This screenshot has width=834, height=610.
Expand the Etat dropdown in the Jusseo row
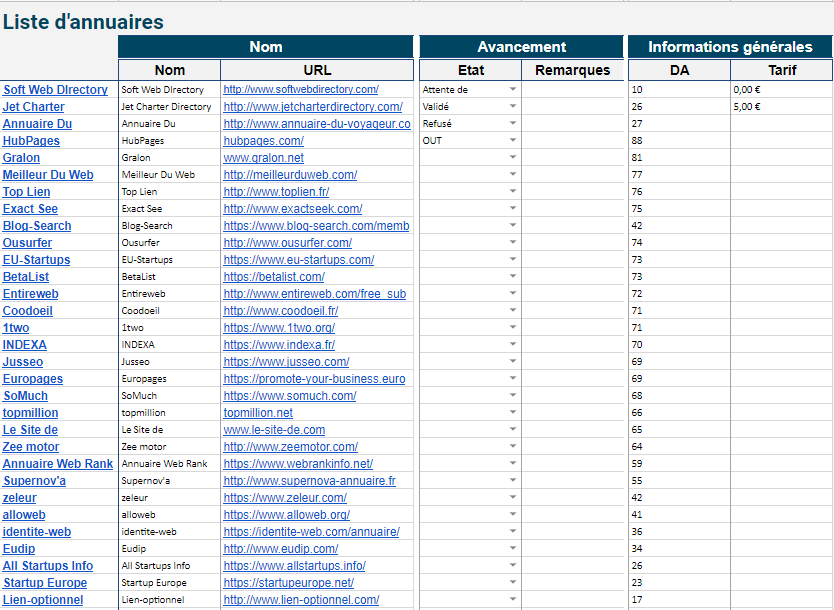pyautogui.click(x=513, y=362)
